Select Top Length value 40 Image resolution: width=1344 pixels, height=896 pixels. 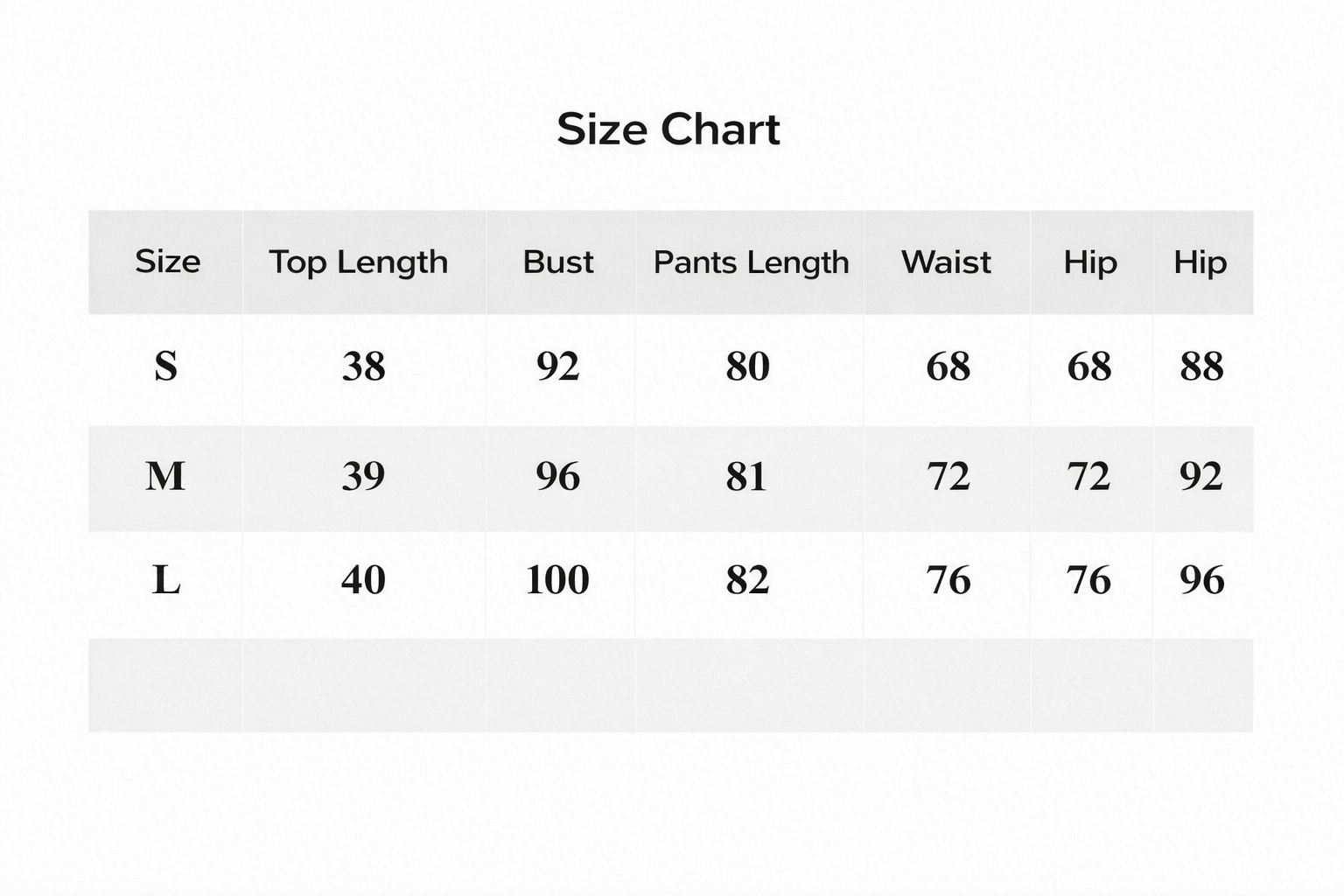pos(363,579)
